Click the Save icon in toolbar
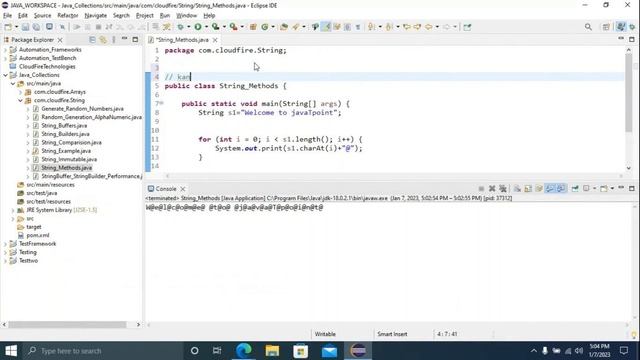Viewport: 640px width, 360px height. (25, 27)
